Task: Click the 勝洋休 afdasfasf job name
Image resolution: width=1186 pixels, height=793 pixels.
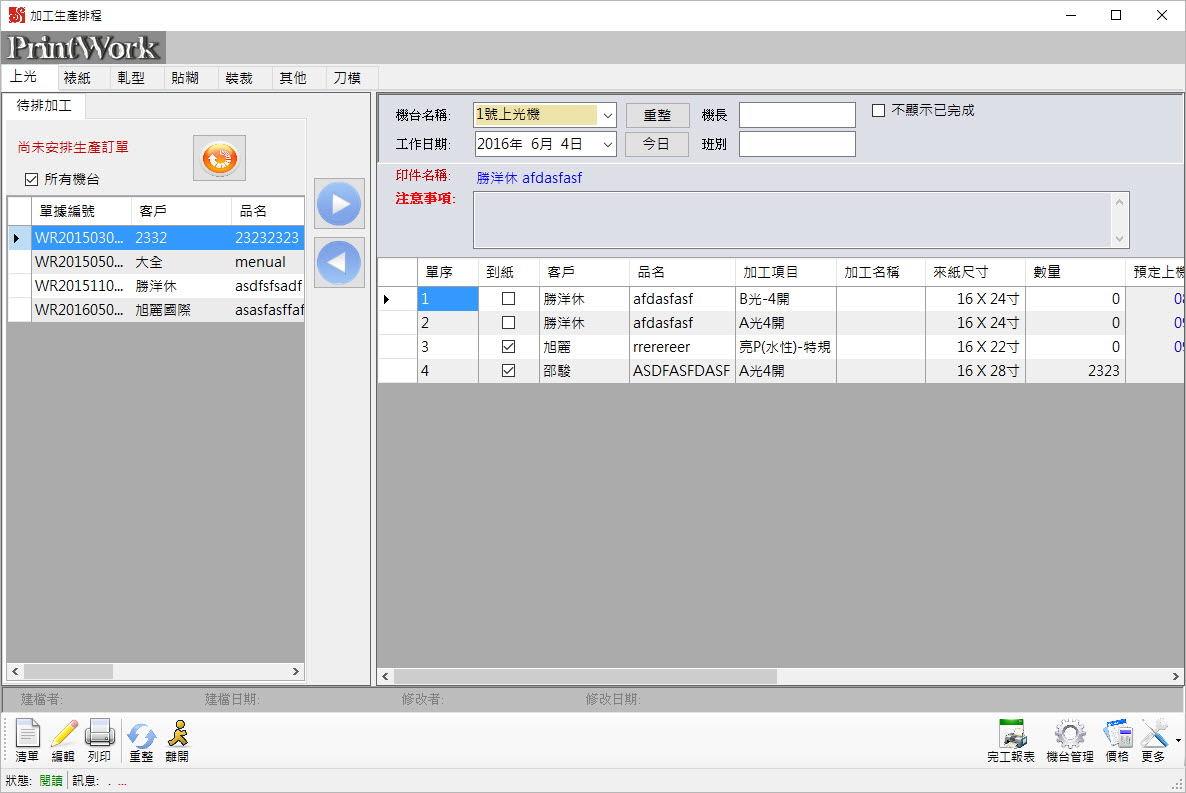Action: [x=529, y=178]
